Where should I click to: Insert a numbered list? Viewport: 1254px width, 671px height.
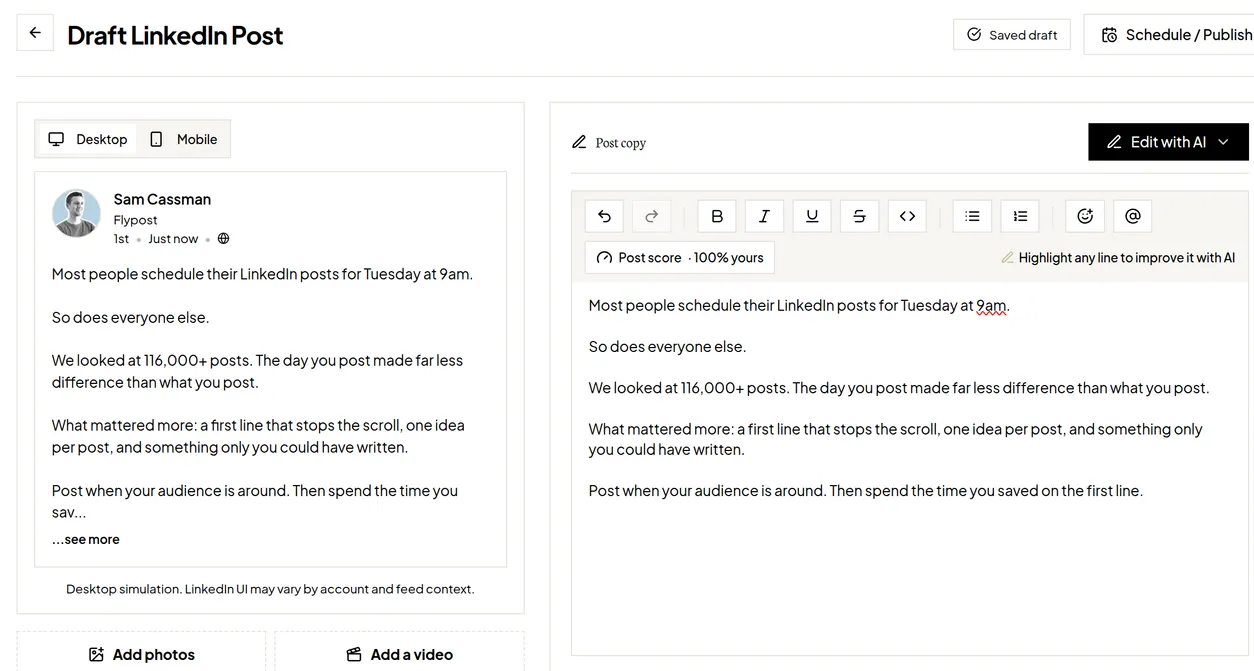click(1020, 216)
